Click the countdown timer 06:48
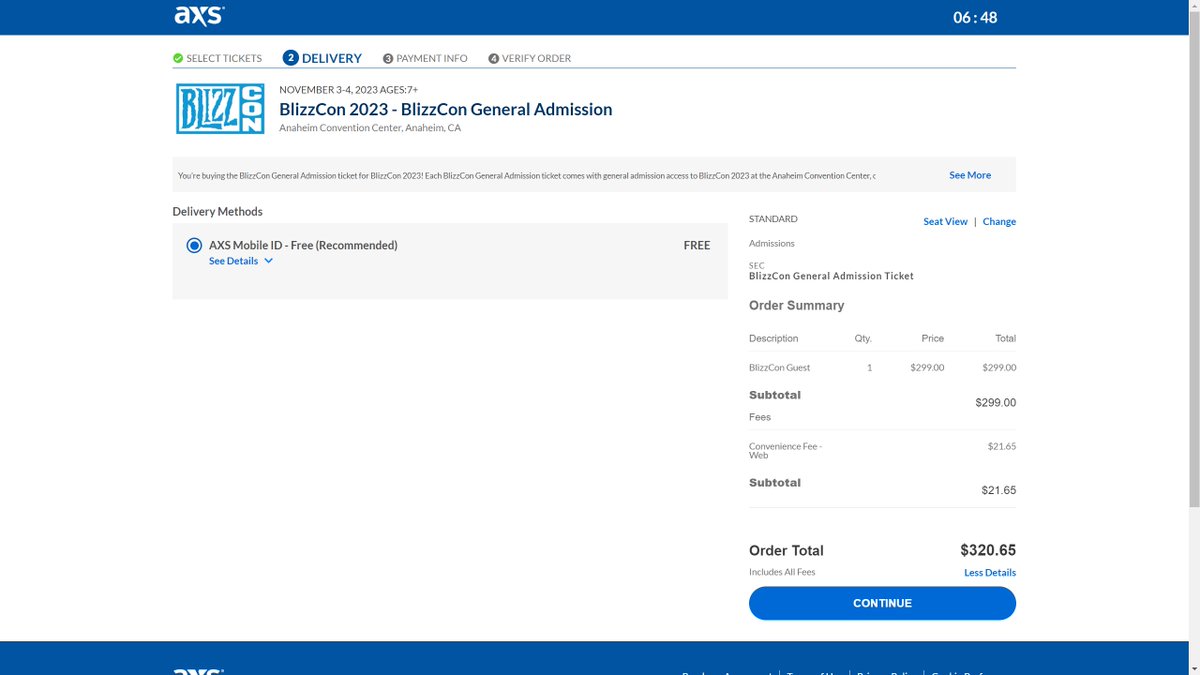 pyautogui.click(x=975, y=17)
